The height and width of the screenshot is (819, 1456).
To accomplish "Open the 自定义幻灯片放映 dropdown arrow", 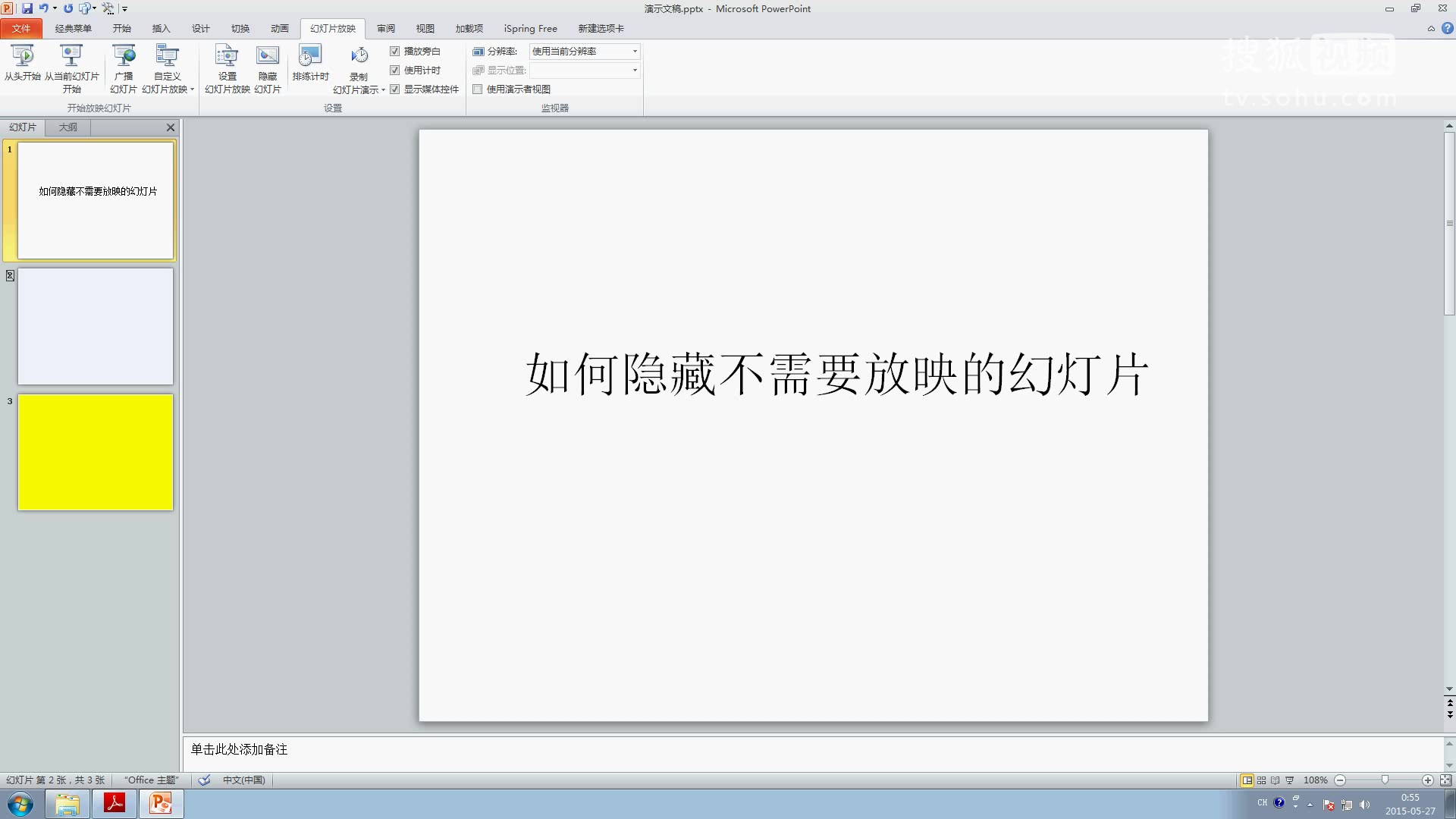I will click(x=193, y=88).
